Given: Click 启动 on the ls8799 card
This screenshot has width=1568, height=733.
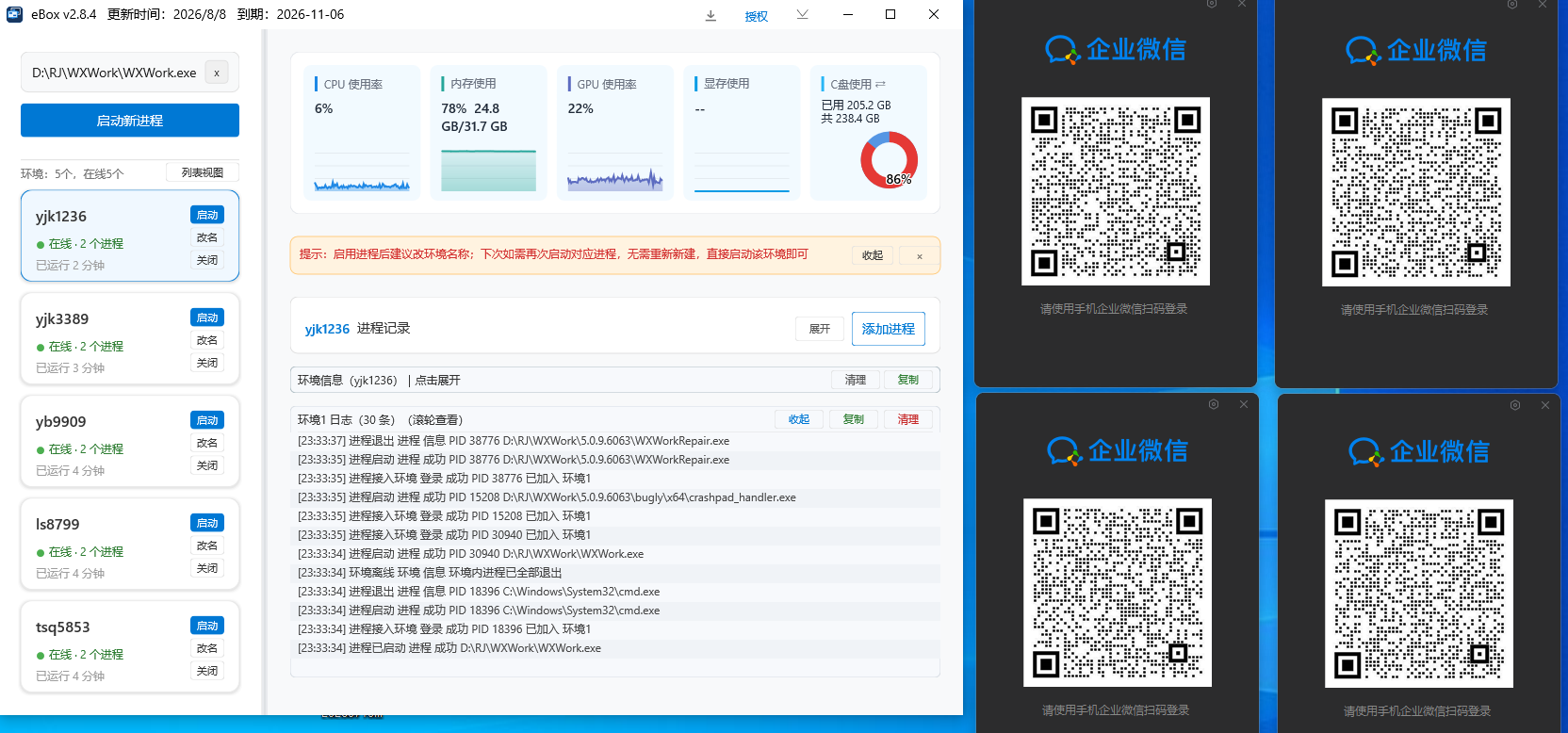Looking at the screenshot, I should (207, 523).
